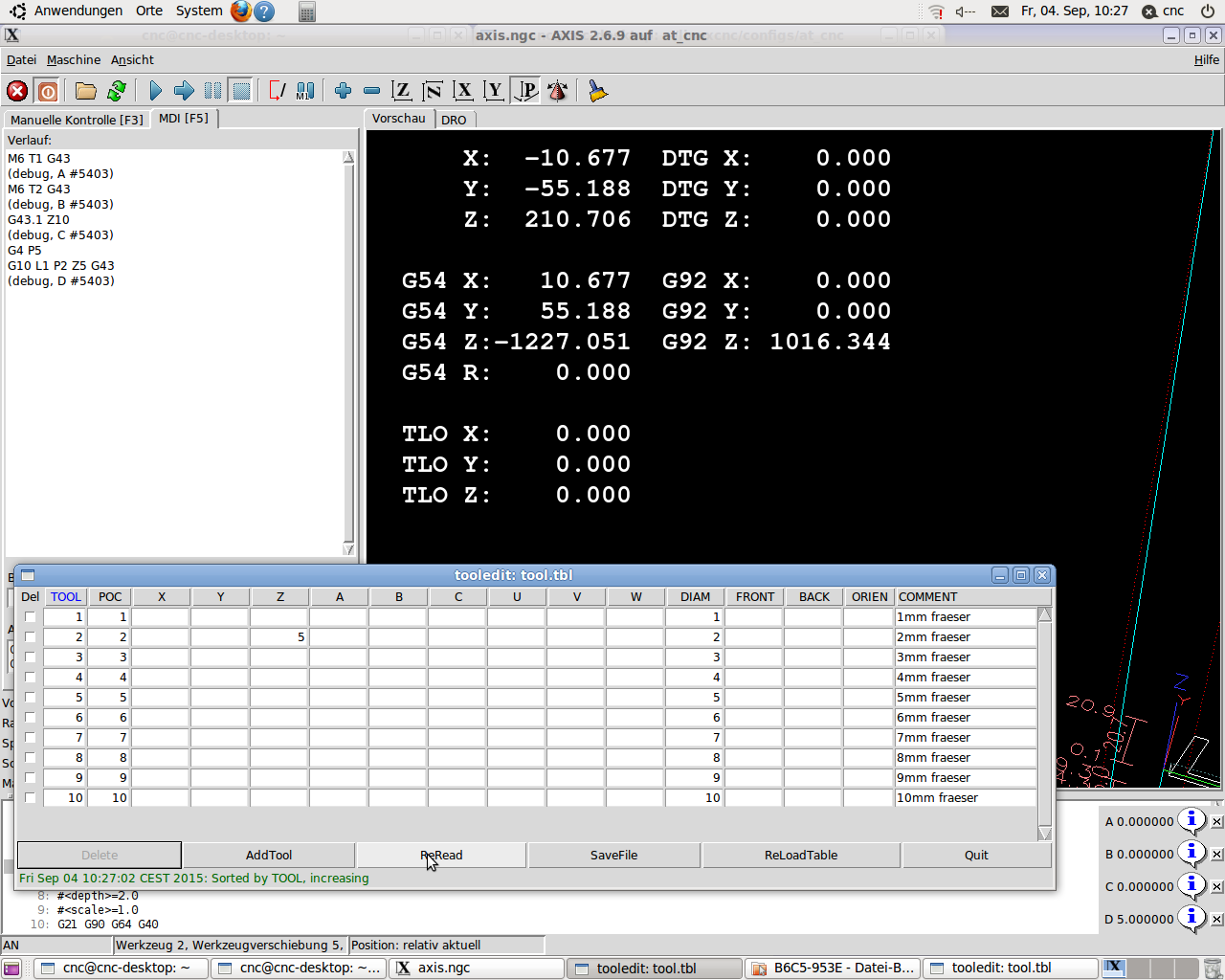The width and height of the screenshot is (1225, 980).
Task: Click ReRead button in tooledit
Action: (x=441, y=856)
